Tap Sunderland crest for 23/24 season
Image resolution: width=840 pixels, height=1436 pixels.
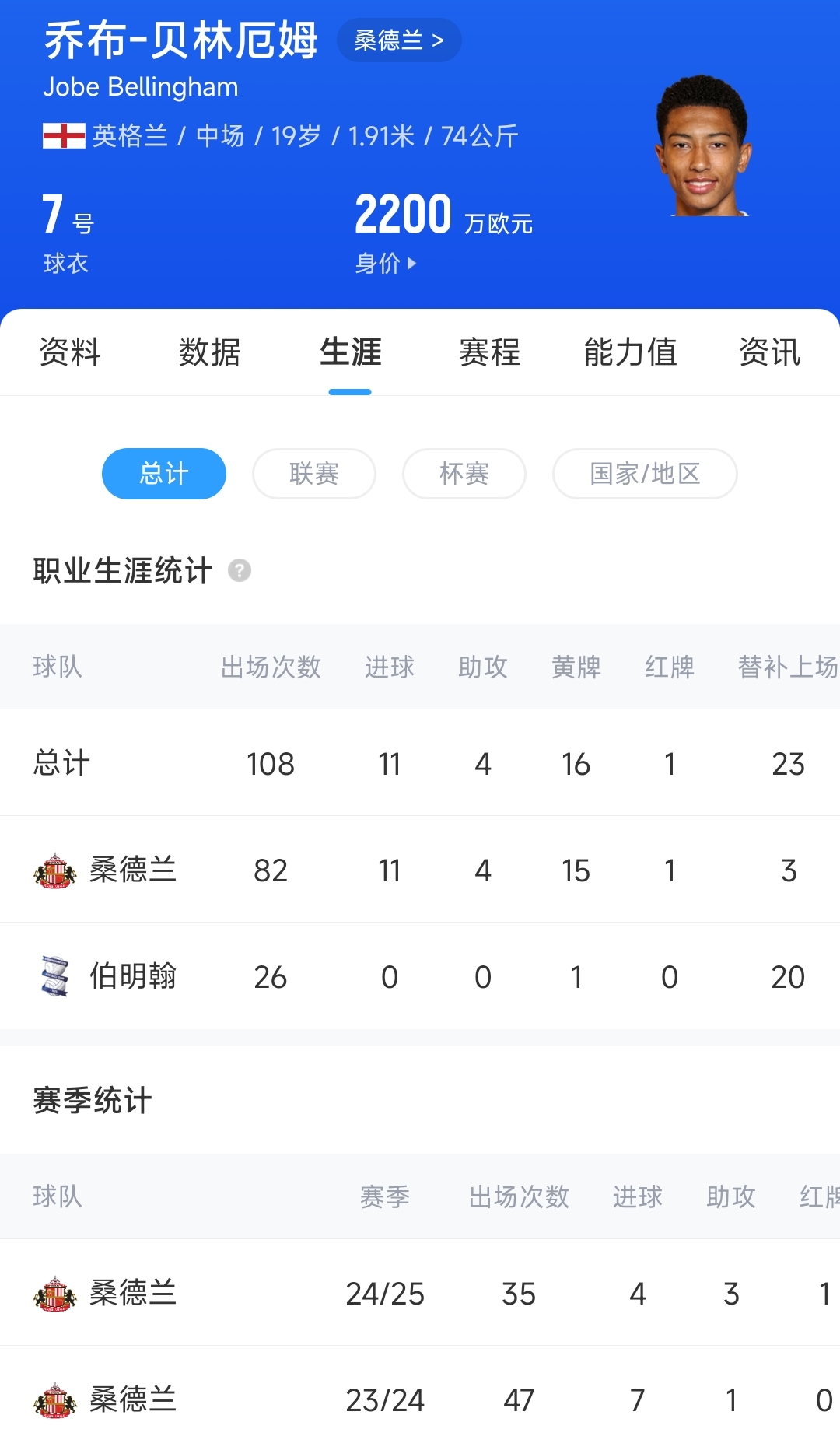pos(55,1400)
